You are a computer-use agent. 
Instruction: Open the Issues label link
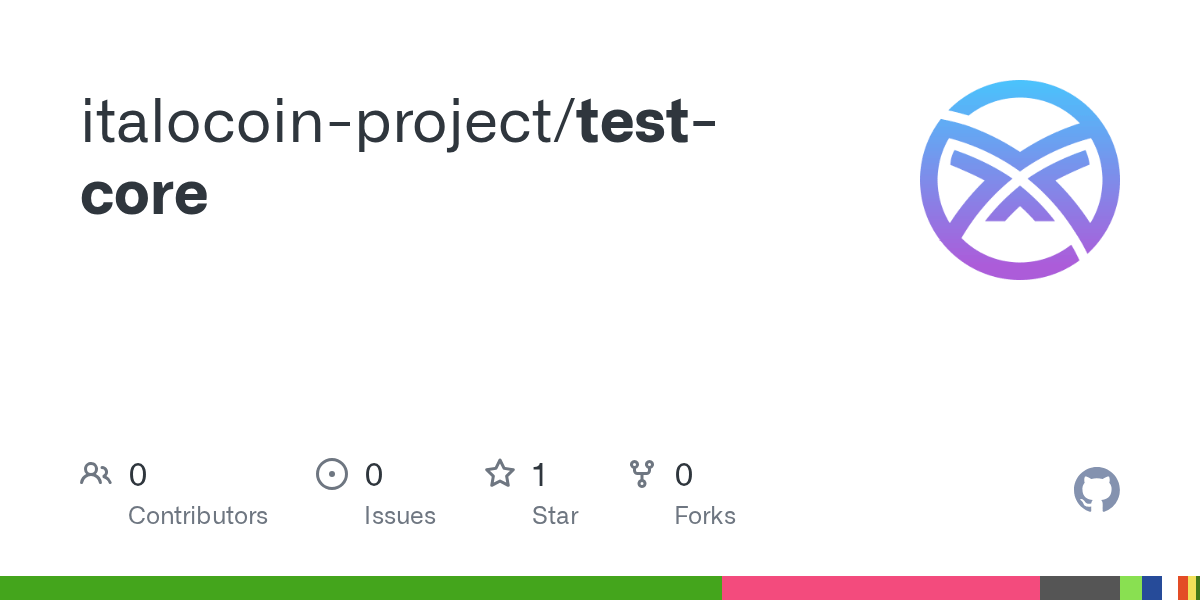coord(400,516)
